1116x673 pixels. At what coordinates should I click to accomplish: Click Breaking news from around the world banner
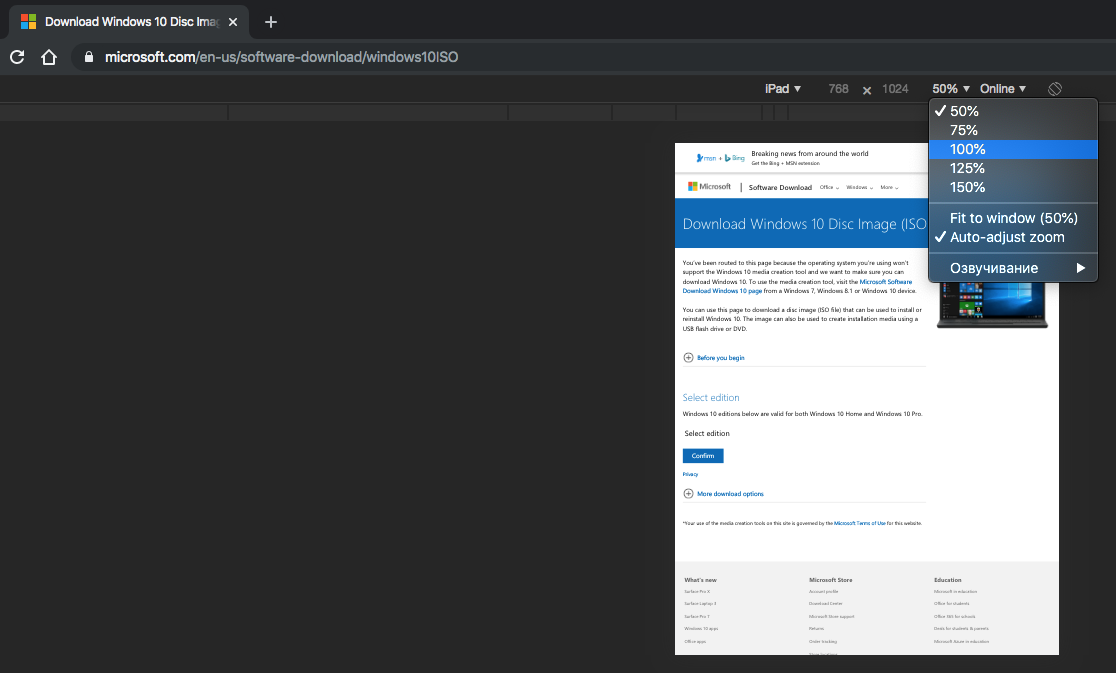(810, 154)
